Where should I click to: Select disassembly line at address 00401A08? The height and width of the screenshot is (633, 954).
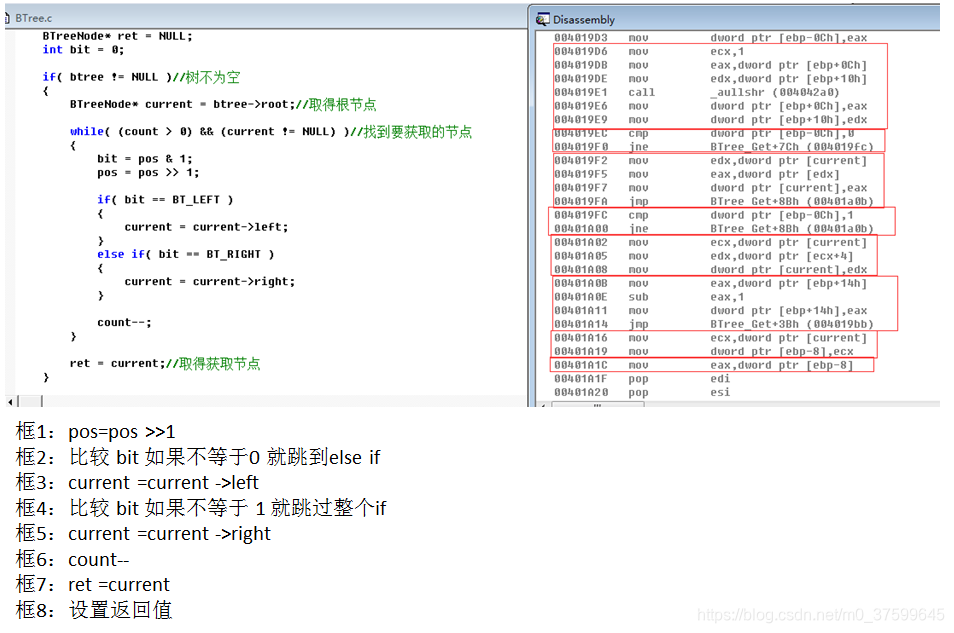tap(710, 270)
